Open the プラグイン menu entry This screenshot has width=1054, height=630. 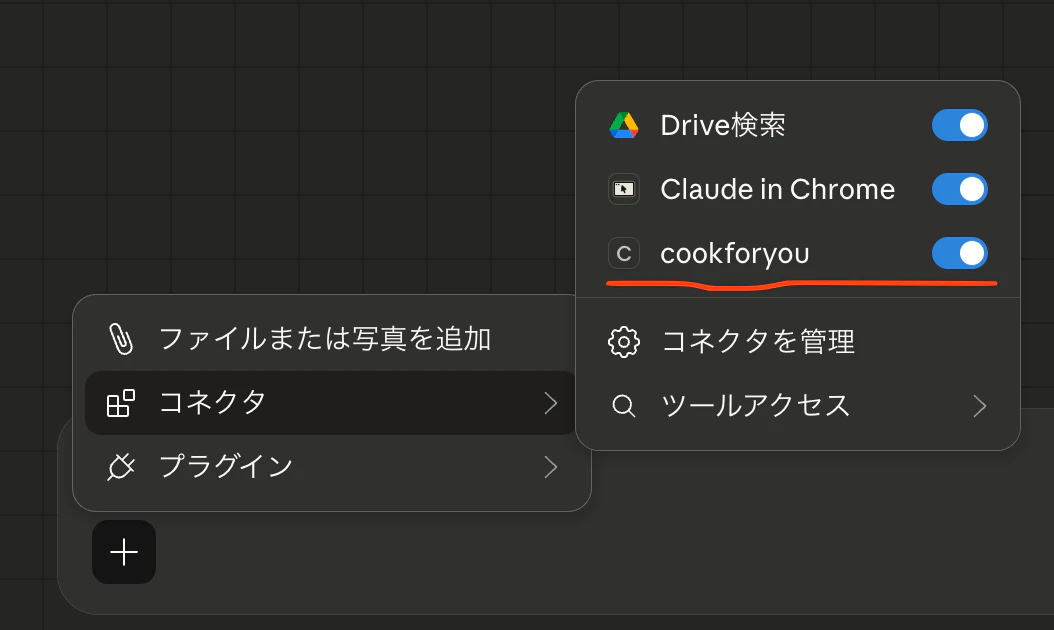click(331, 467)
